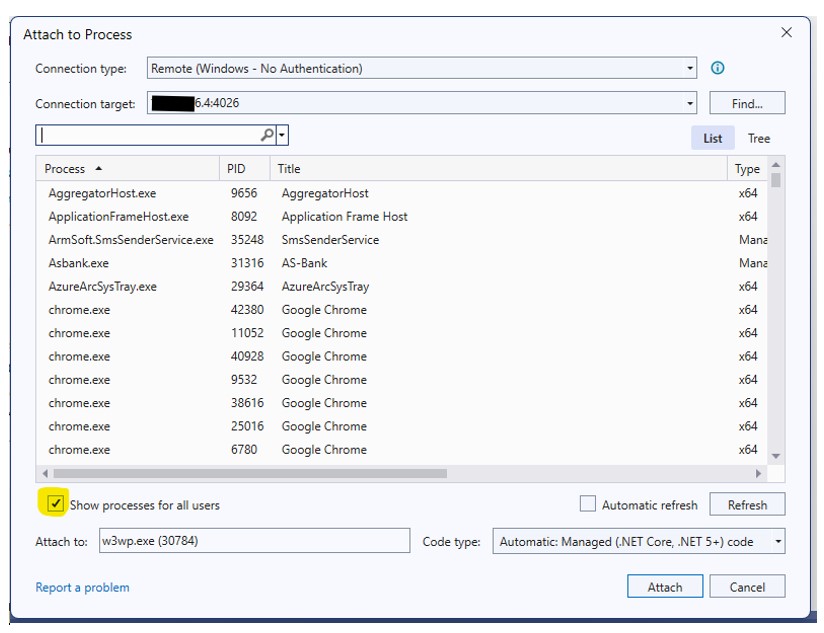Expand the Connection target dropdown
This screenshot has width=824, height=633.
point(690,103)
